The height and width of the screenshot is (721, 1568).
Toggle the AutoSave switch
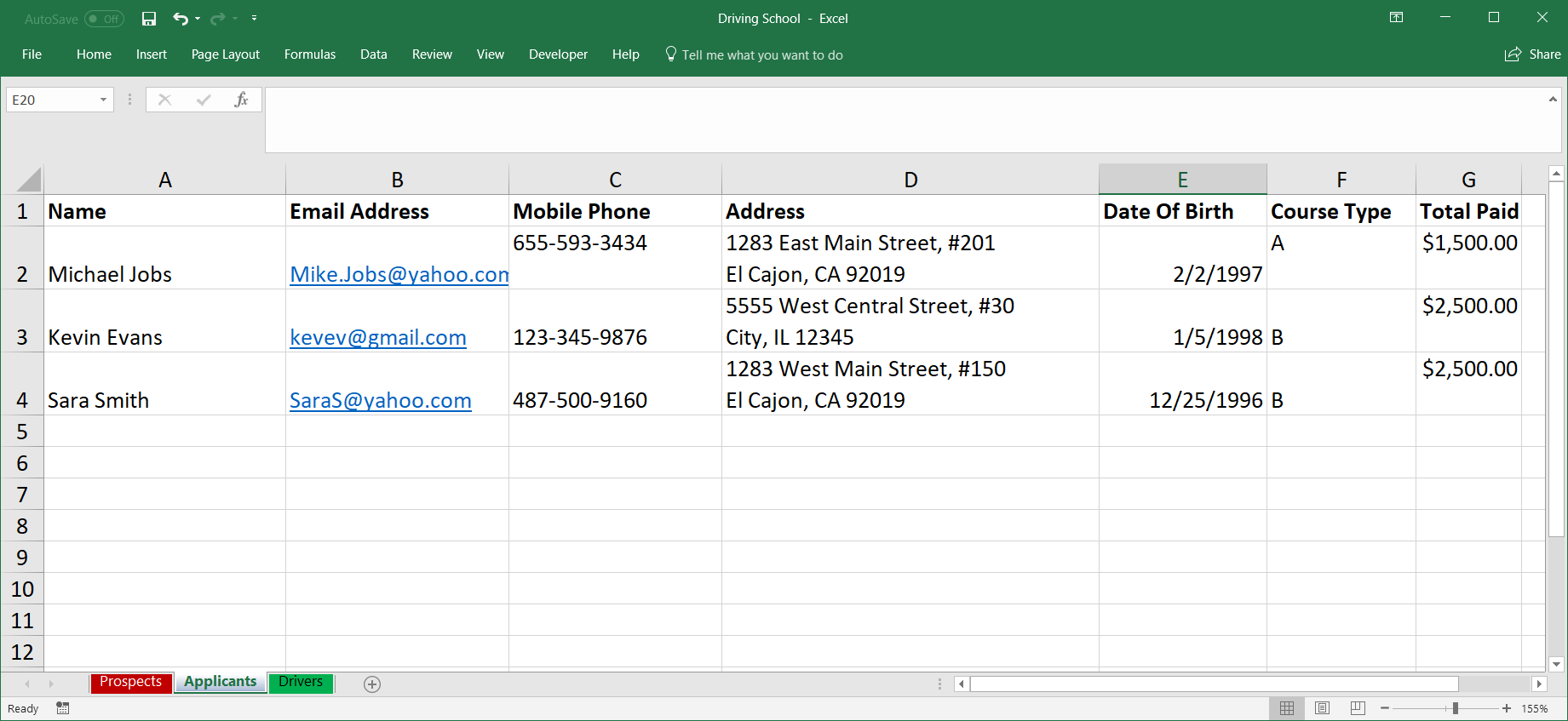pos(104,19)
